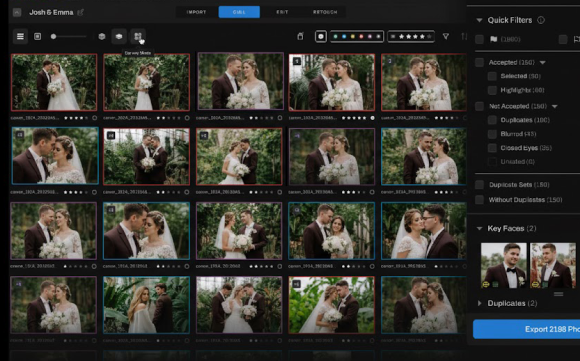This screenshot has width=580, height=361.
Task: Filter by yellow color label
Action: click(353, 36)
